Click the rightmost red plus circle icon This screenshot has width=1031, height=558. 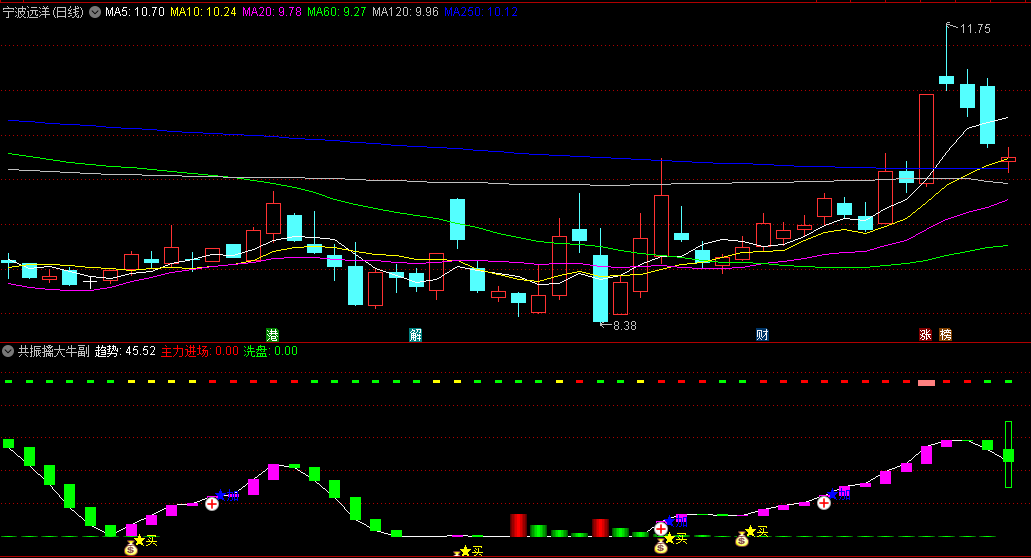pyautogui.click(x=824, y=503)
